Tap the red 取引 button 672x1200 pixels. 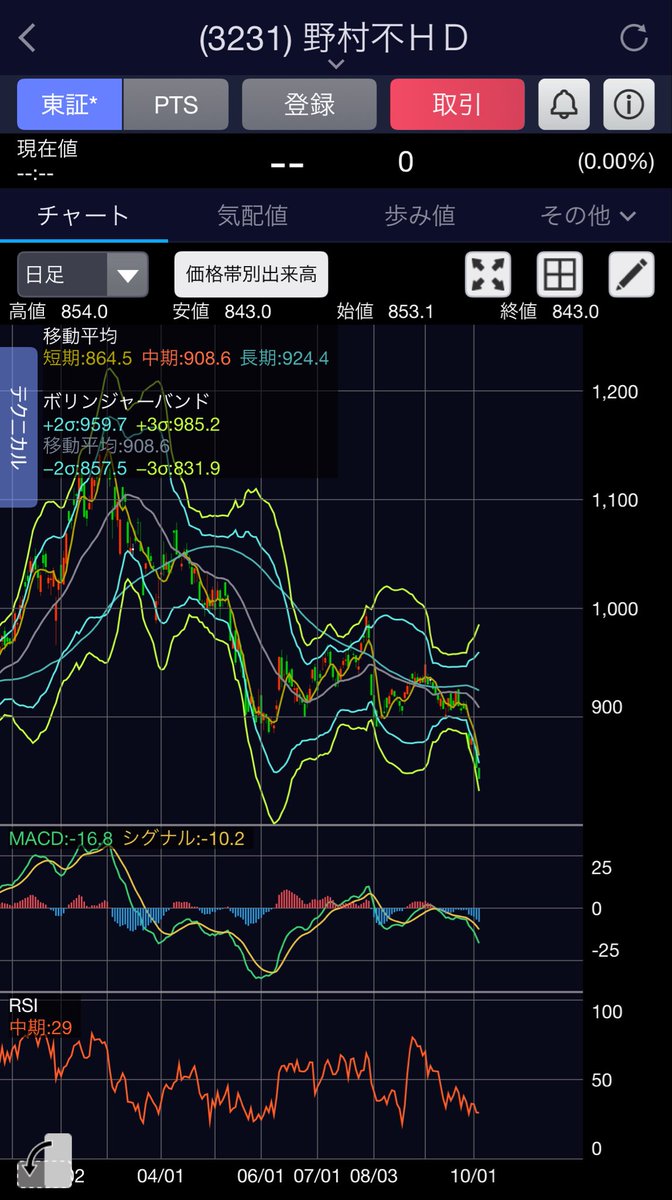point(457,104)
